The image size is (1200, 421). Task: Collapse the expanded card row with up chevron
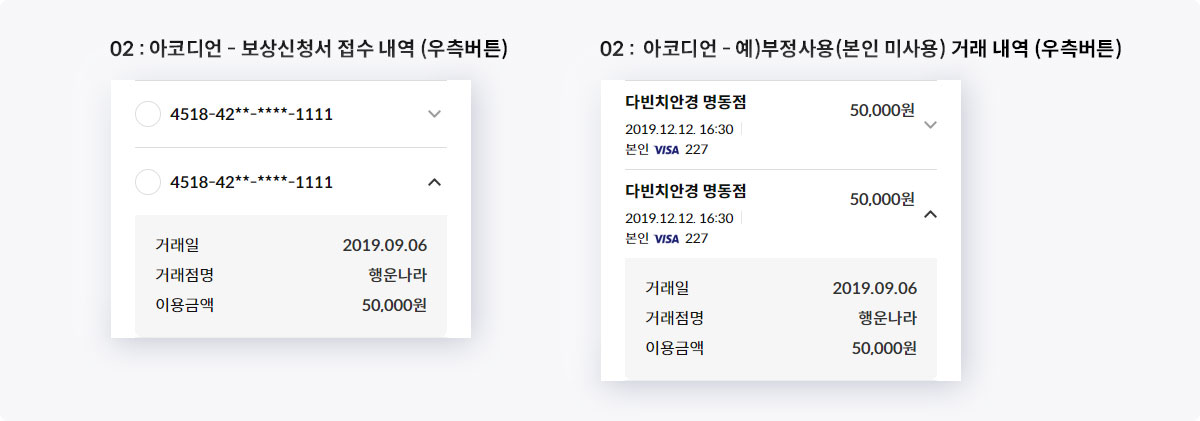click(434, 182)
